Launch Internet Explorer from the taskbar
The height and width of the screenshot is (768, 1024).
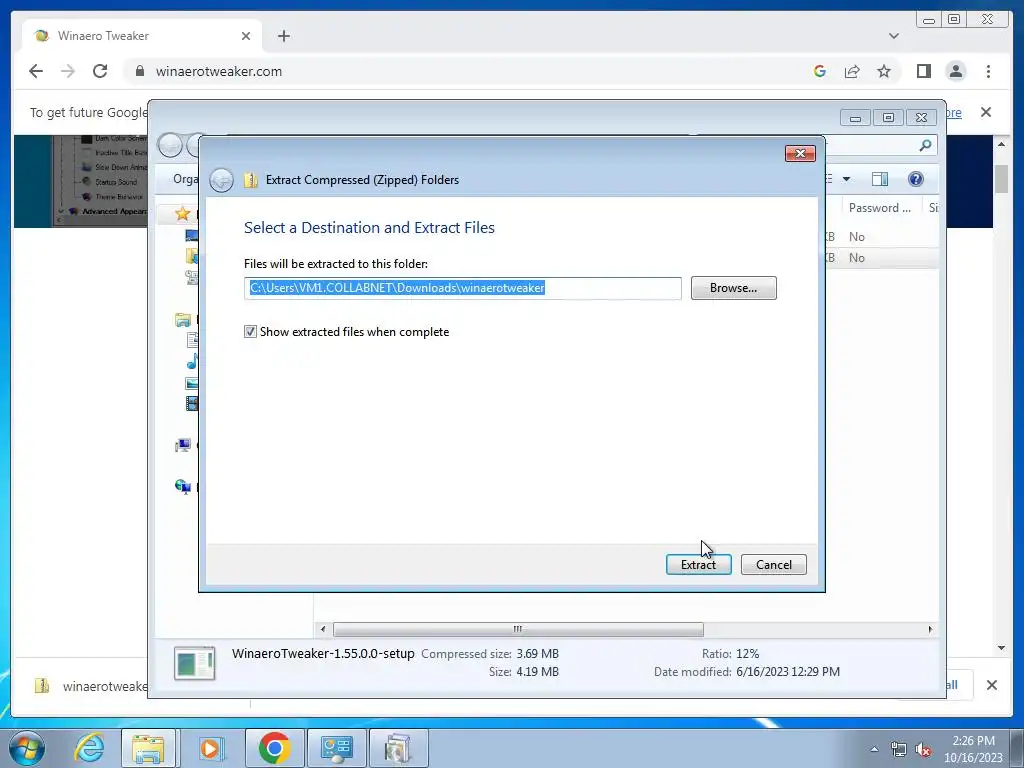(x=89, y=748)
